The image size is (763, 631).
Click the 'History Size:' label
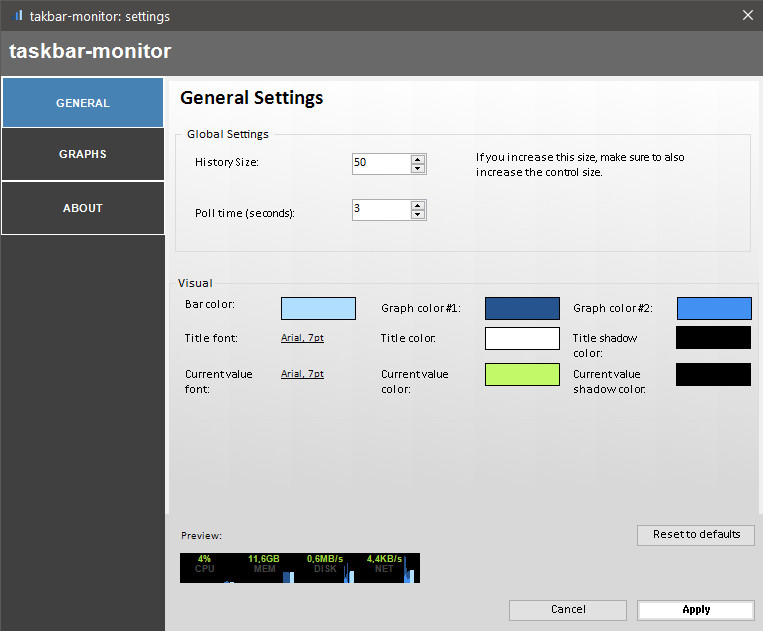click(226, 162)
